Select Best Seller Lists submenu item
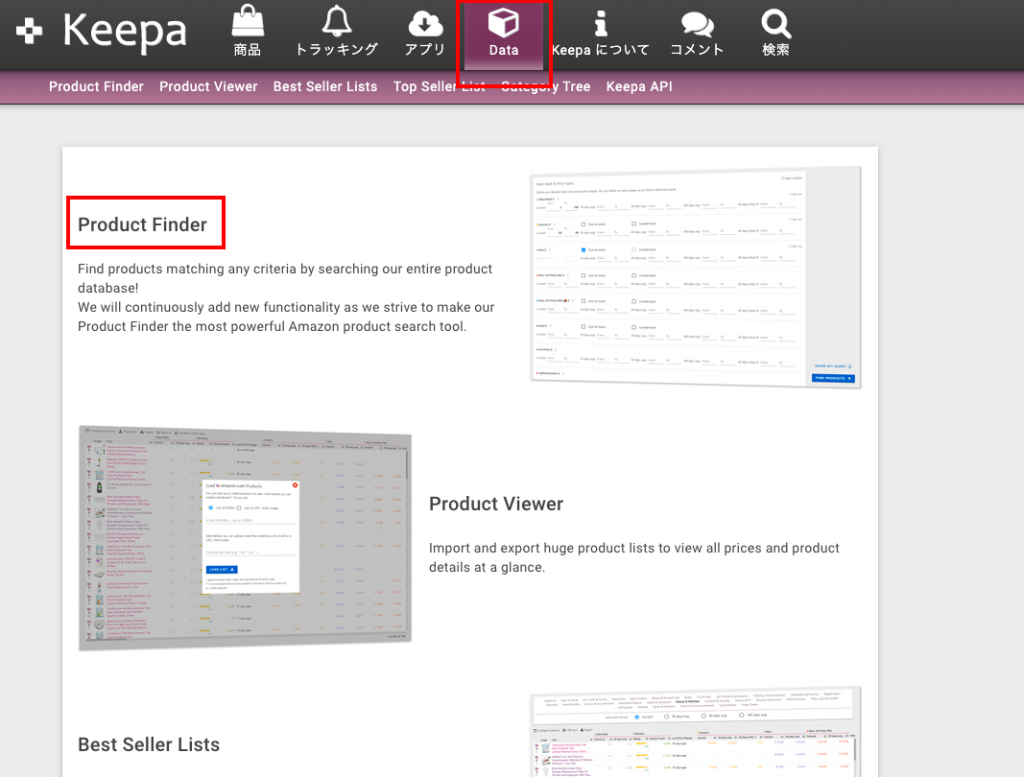 [325, 87]
